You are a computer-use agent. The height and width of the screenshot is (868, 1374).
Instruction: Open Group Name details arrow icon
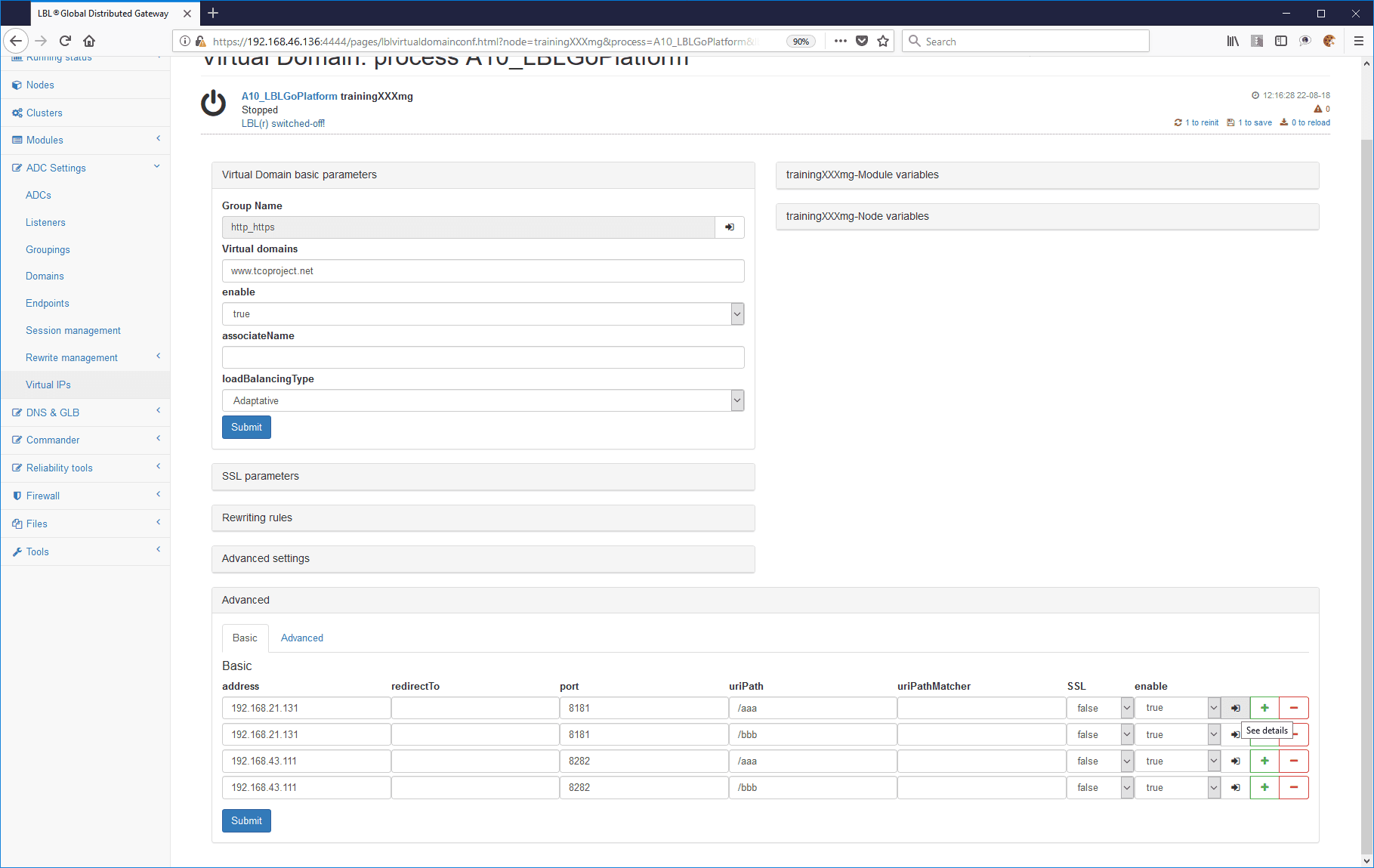coord(730,227)
